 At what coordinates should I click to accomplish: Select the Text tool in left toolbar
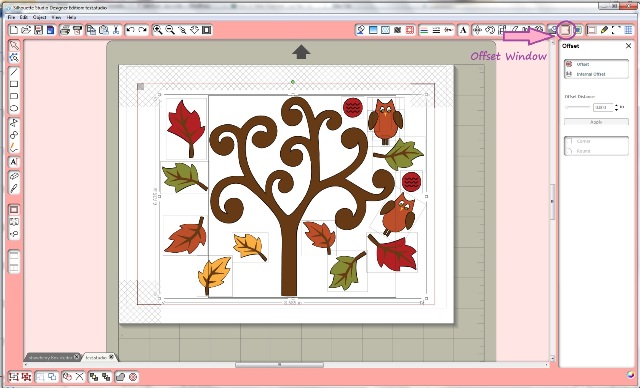pos(14,162)
